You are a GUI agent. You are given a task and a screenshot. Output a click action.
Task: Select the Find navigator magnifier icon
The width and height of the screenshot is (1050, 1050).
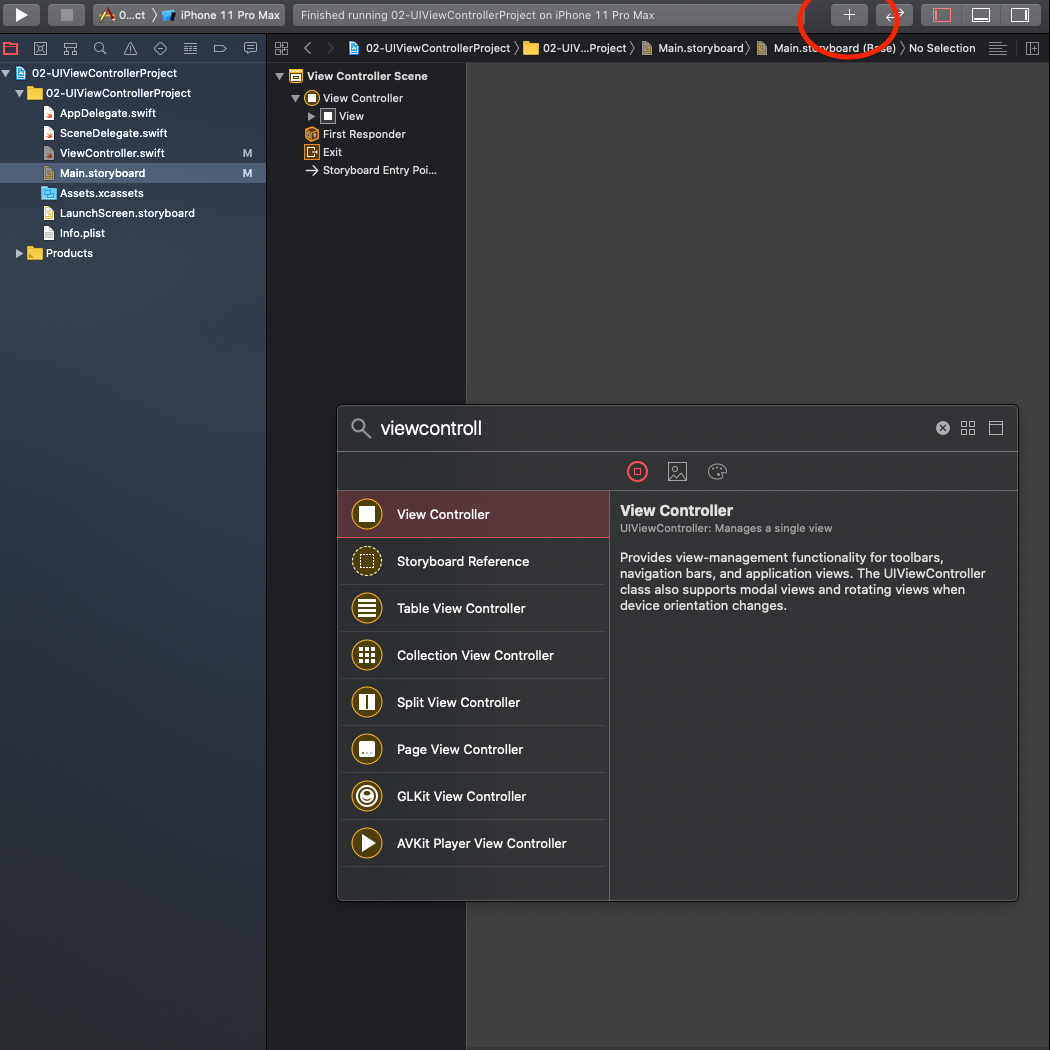[100, 48]
